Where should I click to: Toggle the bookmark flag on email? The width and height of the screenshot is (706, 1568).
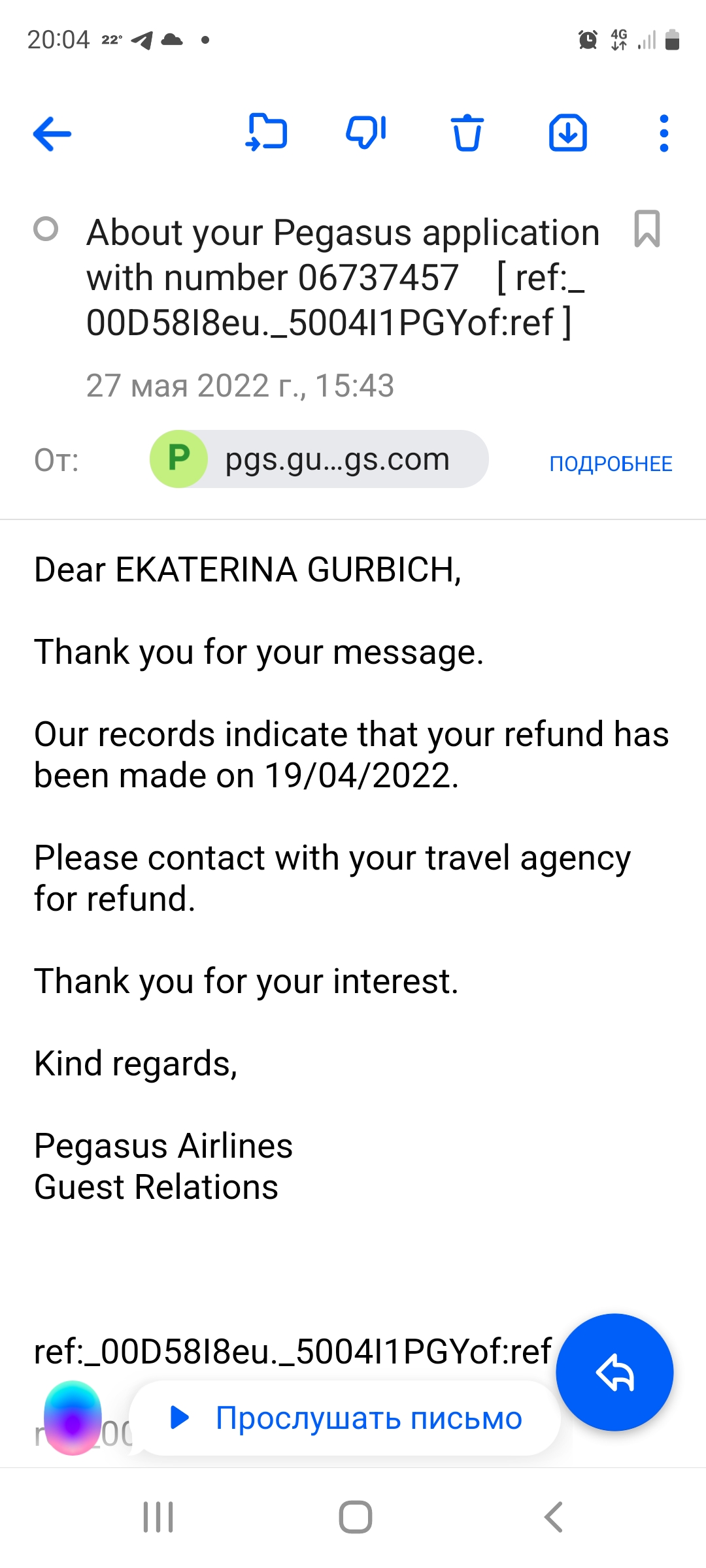tap(647, 229)
